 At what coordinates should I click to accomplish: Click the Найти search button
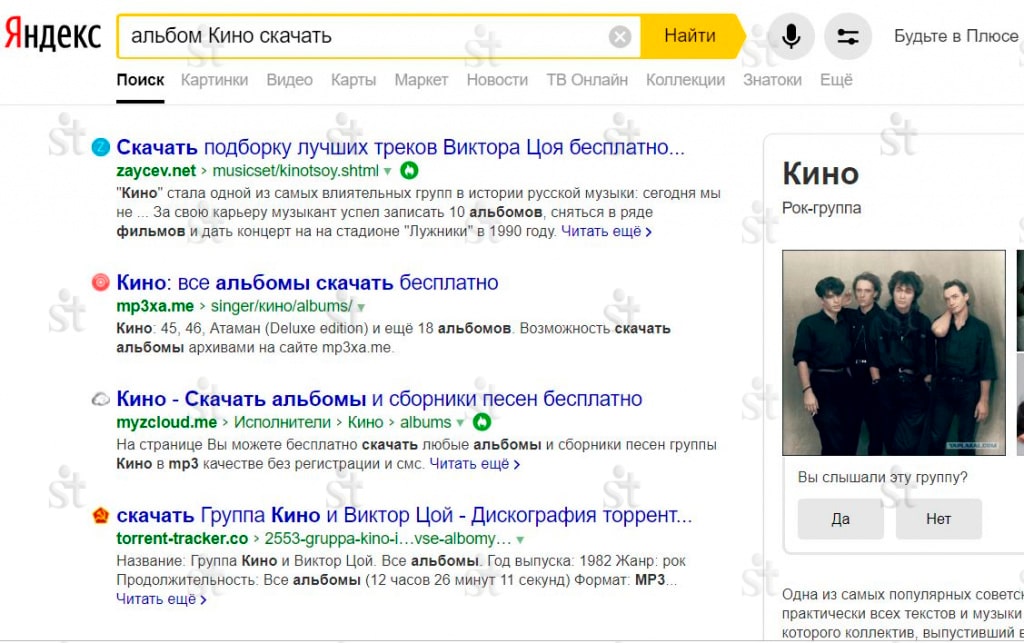[690, 36]
